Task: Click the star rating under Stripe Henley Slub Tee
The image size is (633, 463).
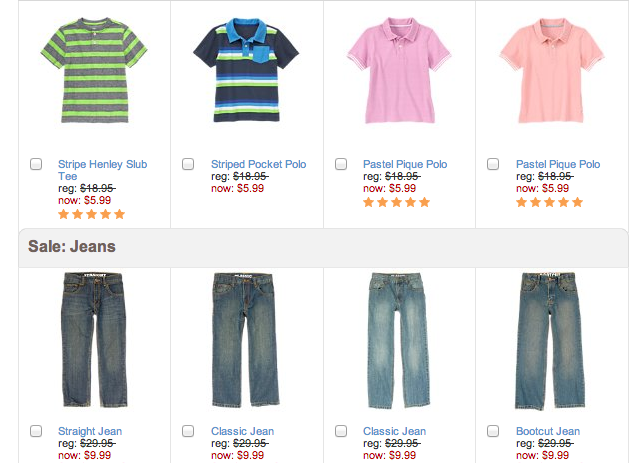Action: pos(91,214)
